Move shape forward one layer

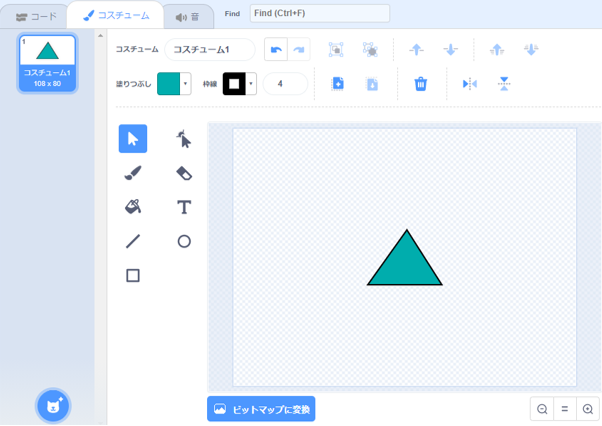(416, 50)
